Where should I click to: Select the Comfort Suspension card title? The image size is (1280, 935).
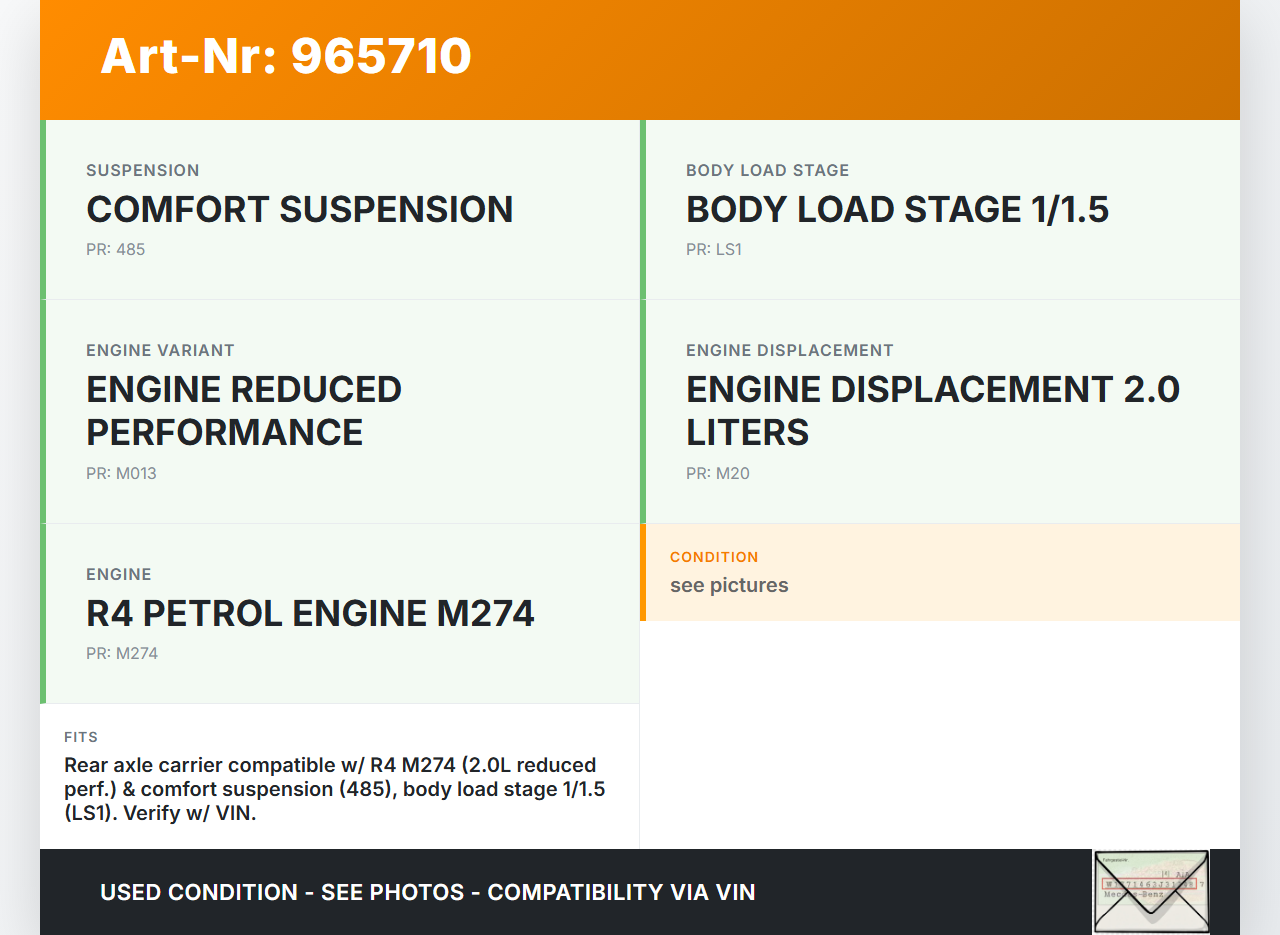tap(299, 210)
